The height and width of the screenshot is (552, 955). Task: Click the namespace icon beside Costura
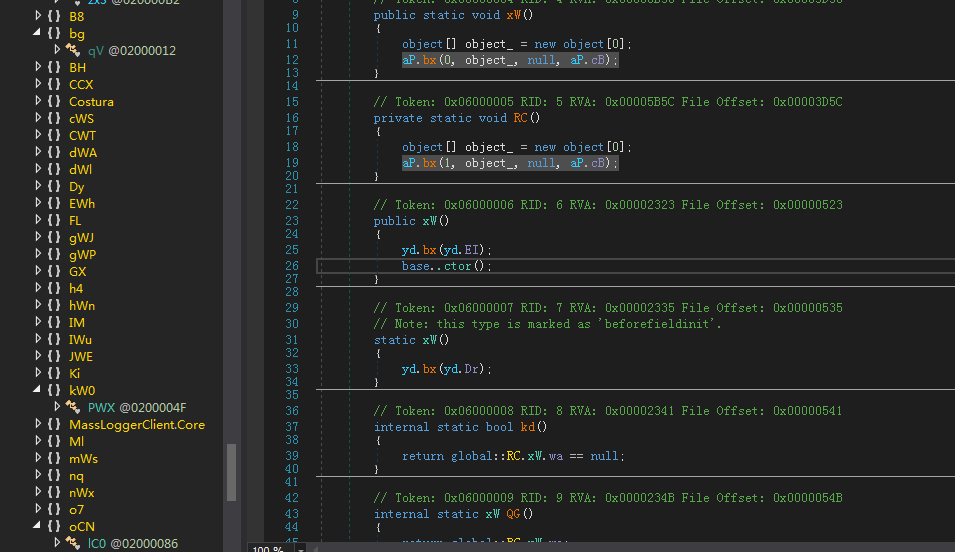coord(54,102)
